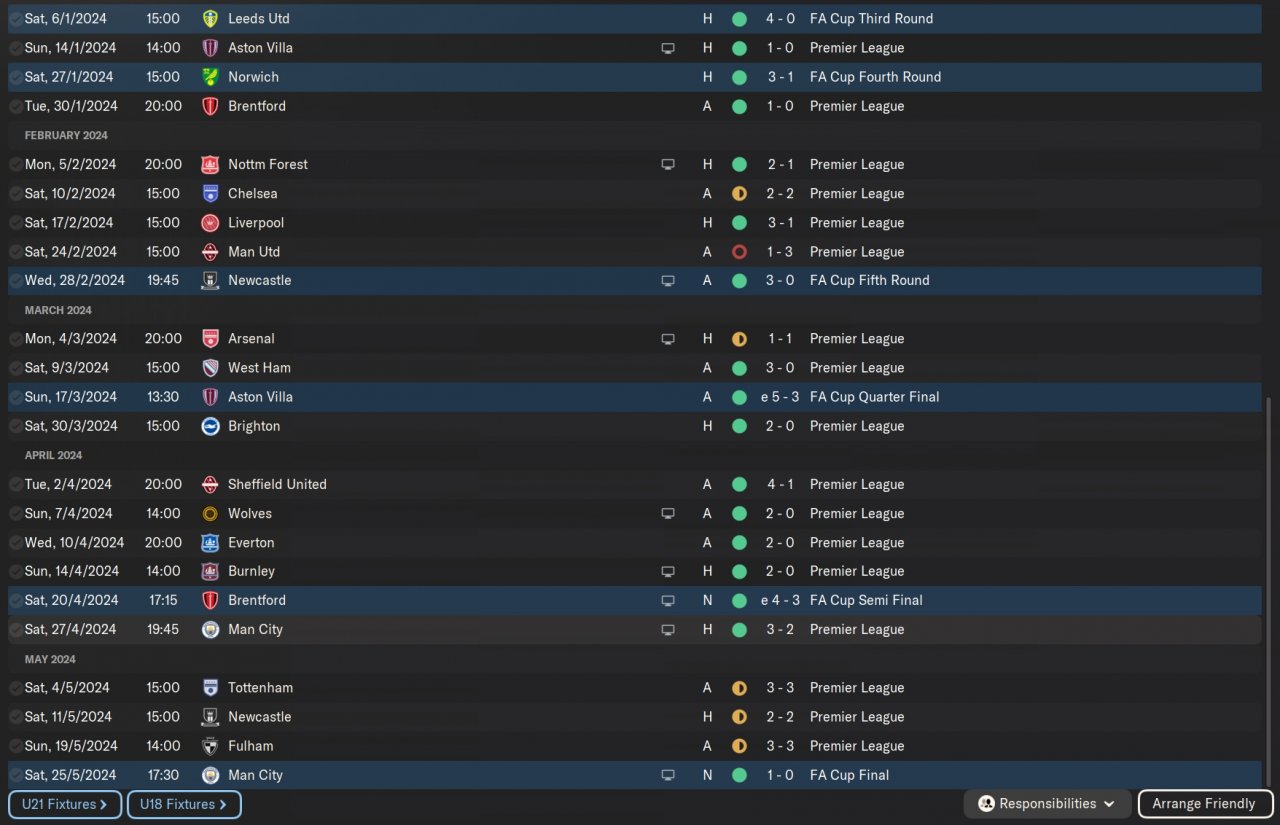Image resolution: width=1280 pixels, height=825 pixels.
Task: Expand U18 Fixtures
Action: [x=184, y=804]
